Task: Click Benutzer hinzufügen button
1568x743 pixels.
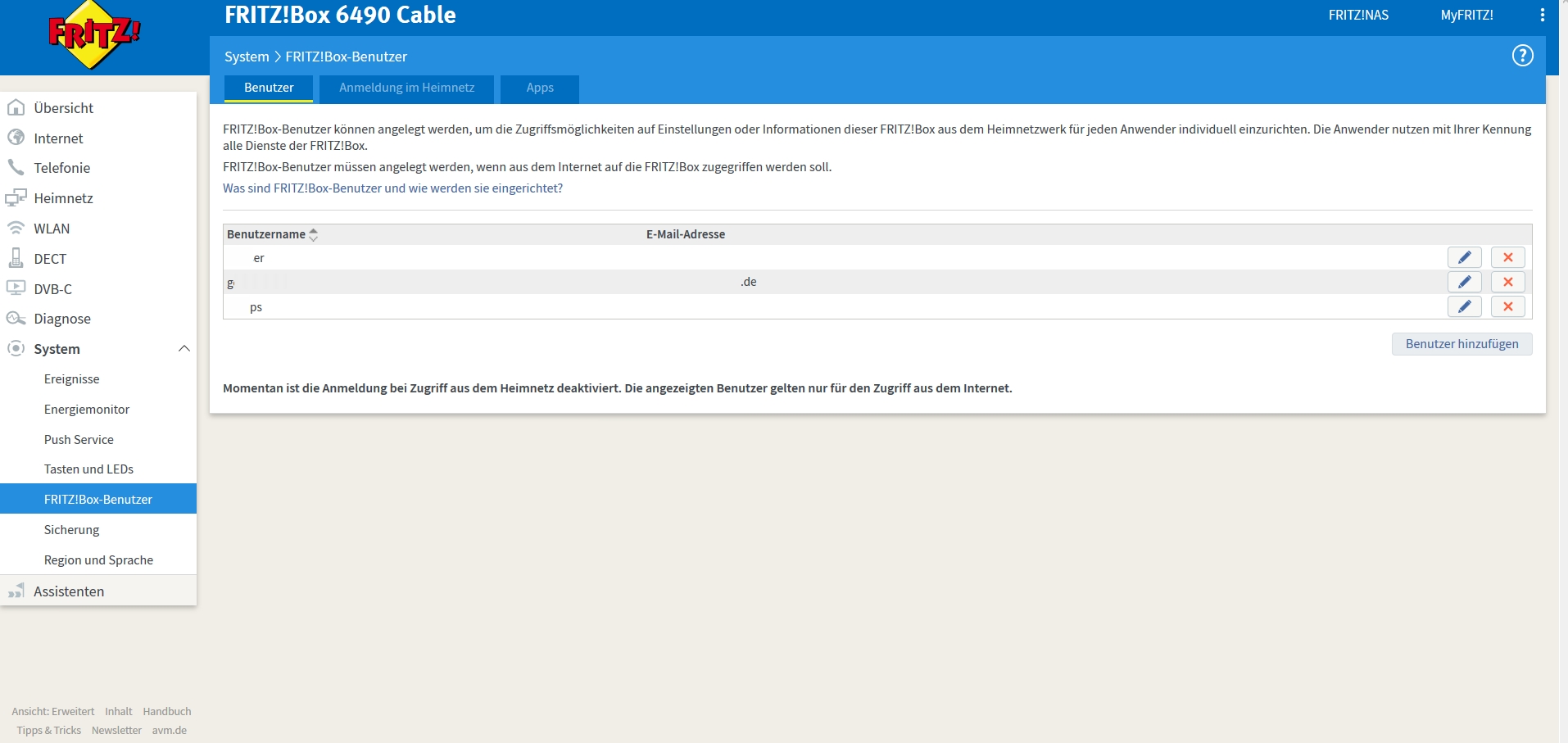Action: (1462, 344)
